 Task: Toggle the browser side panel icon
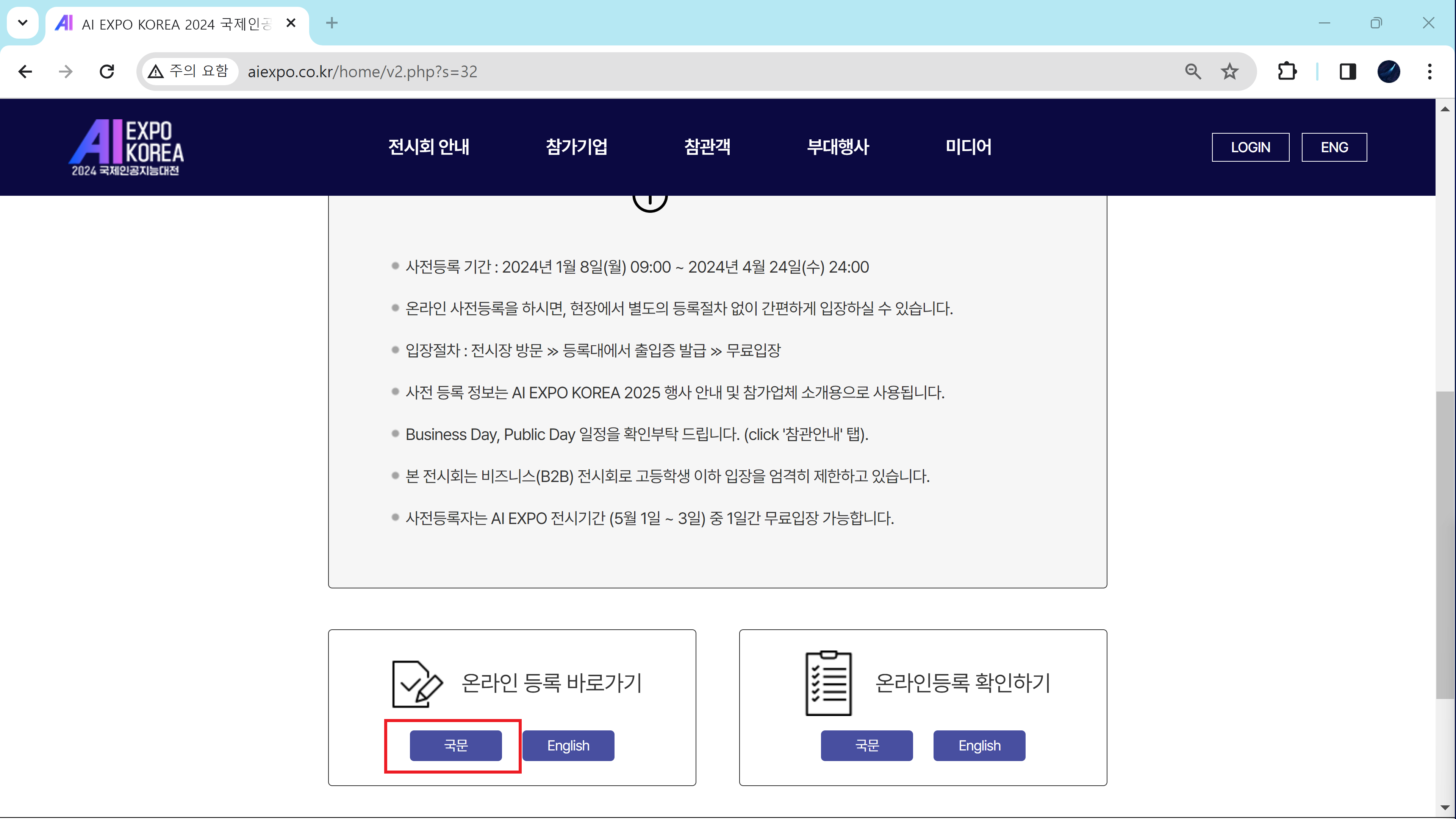(1348, 72)
